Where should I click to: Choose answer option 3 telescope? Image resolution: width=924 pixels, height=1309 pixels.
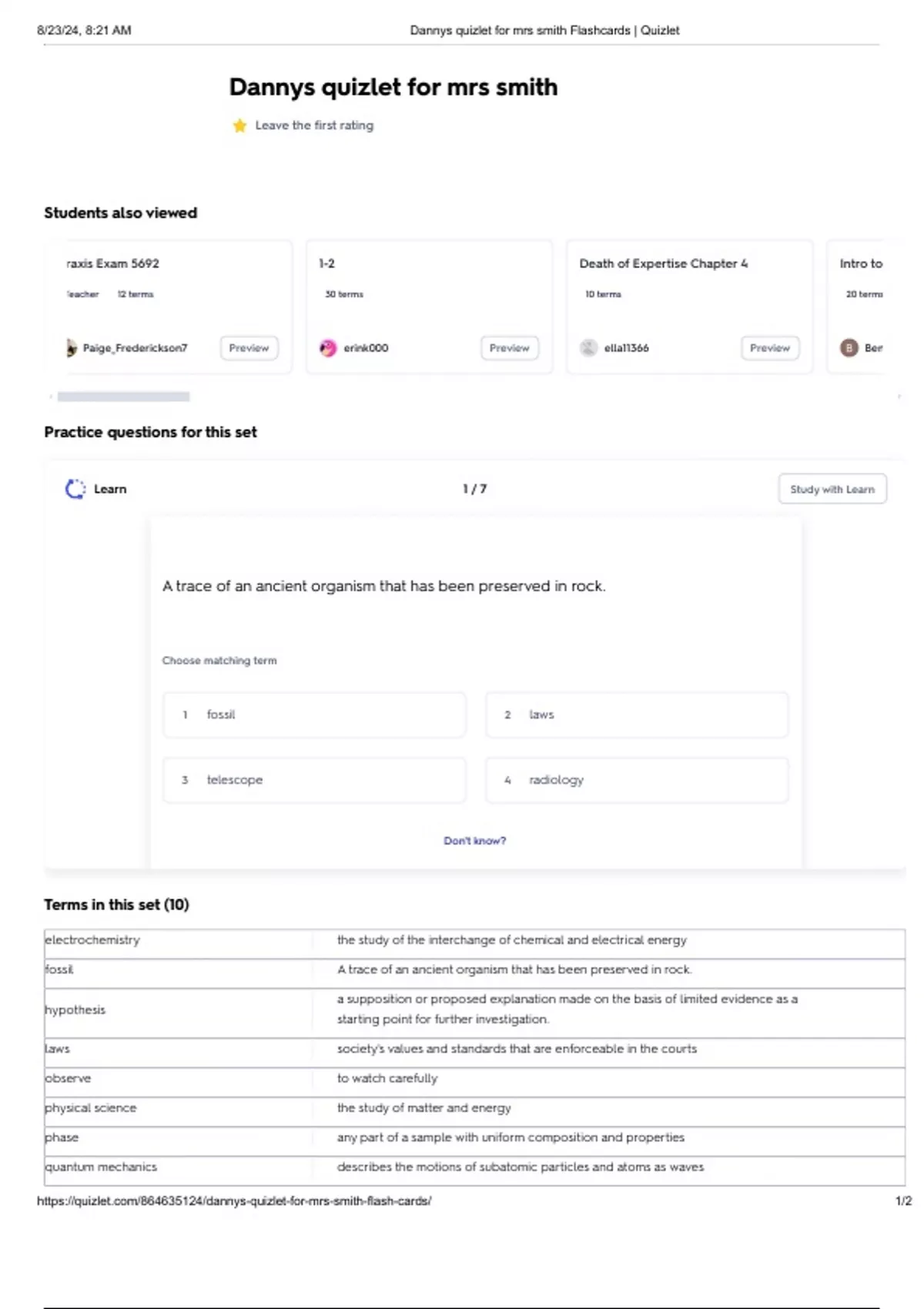314,780
